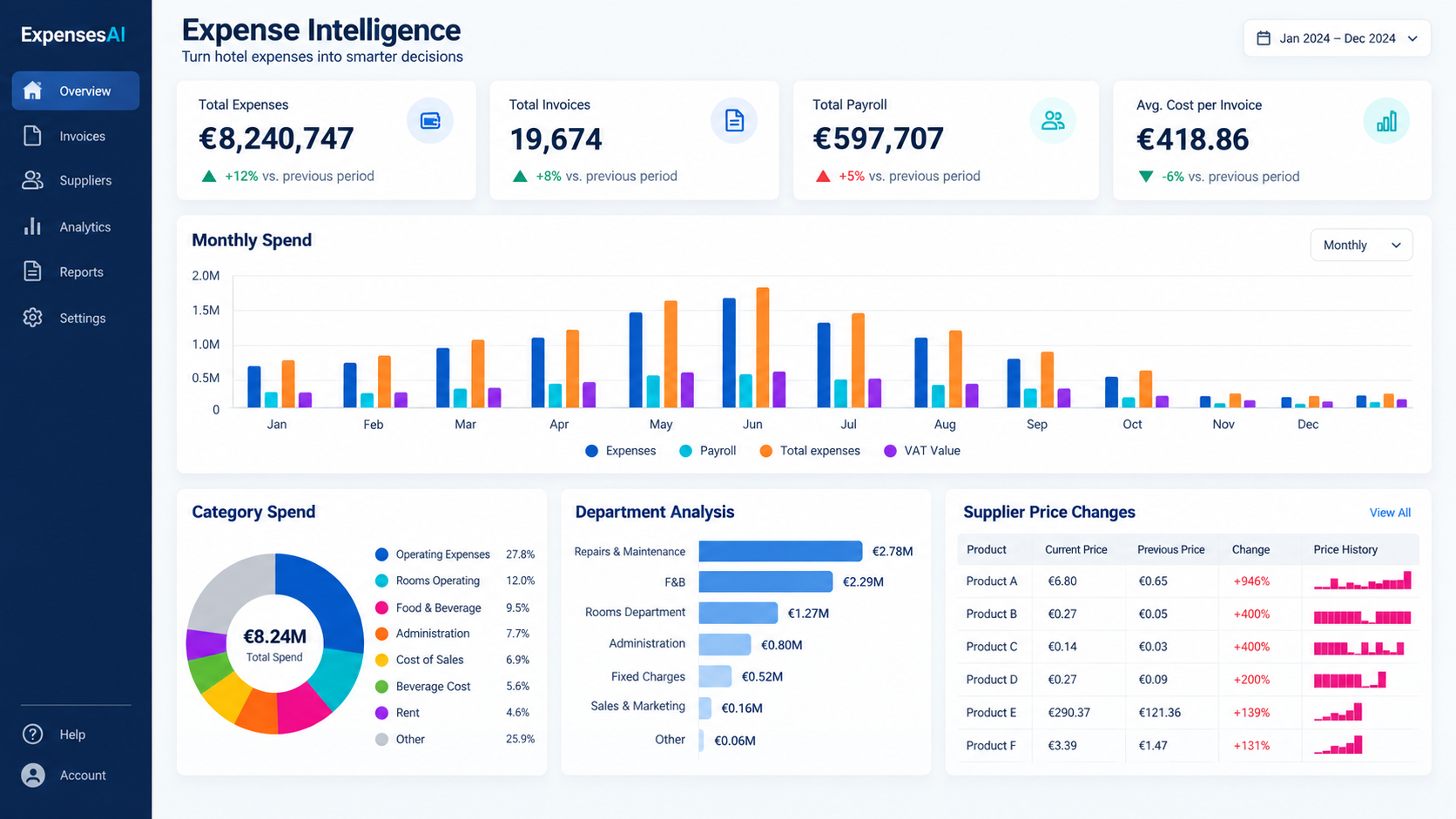Click the green up triangle beside +8%
Viewport: 1456px width, 819px height.
tap(520, 176)
